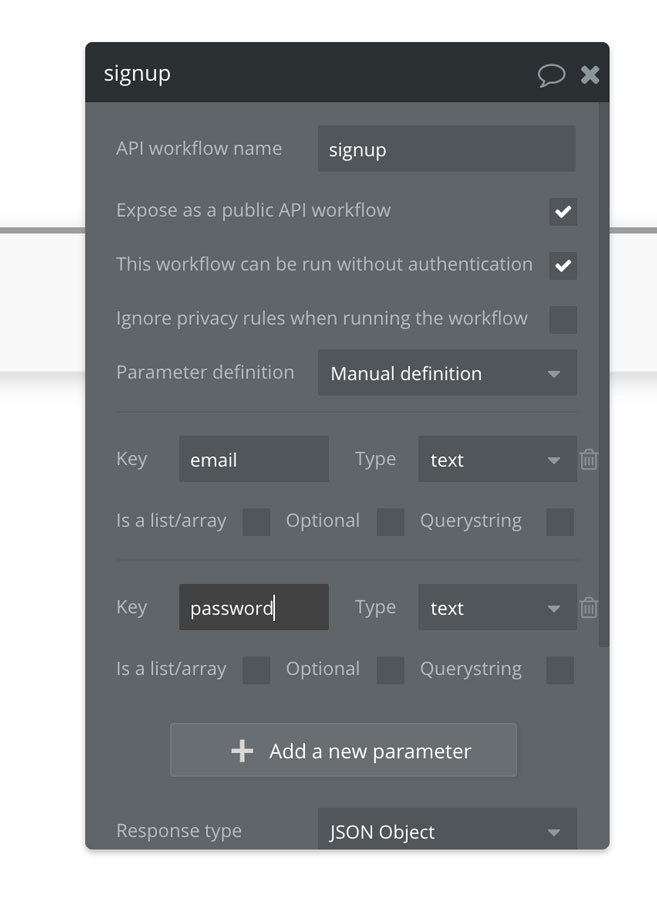Uncheck Expose as a public API workflow

point(563,212)
